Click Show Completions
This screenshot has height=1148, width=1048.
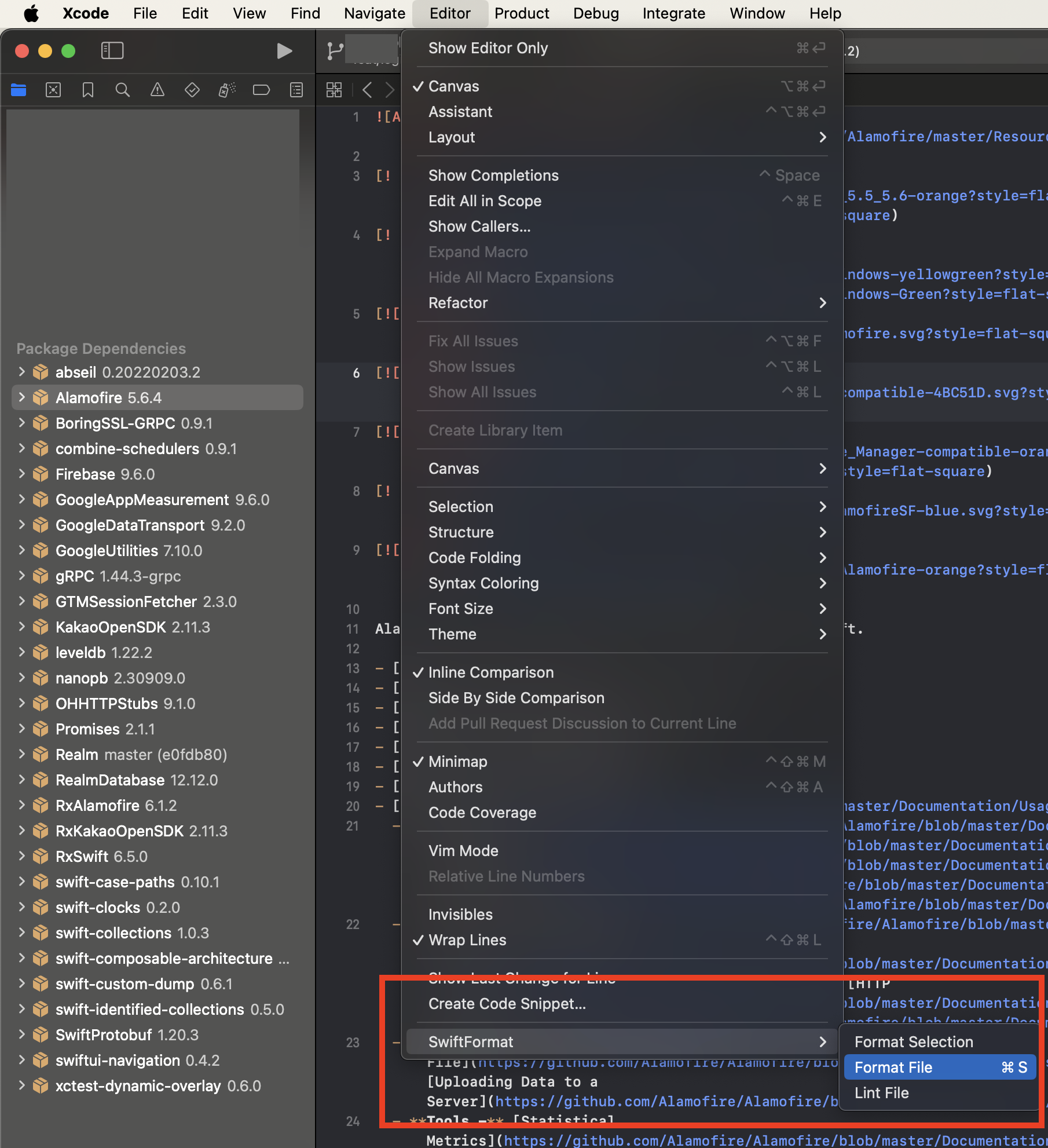coord(622,176)
